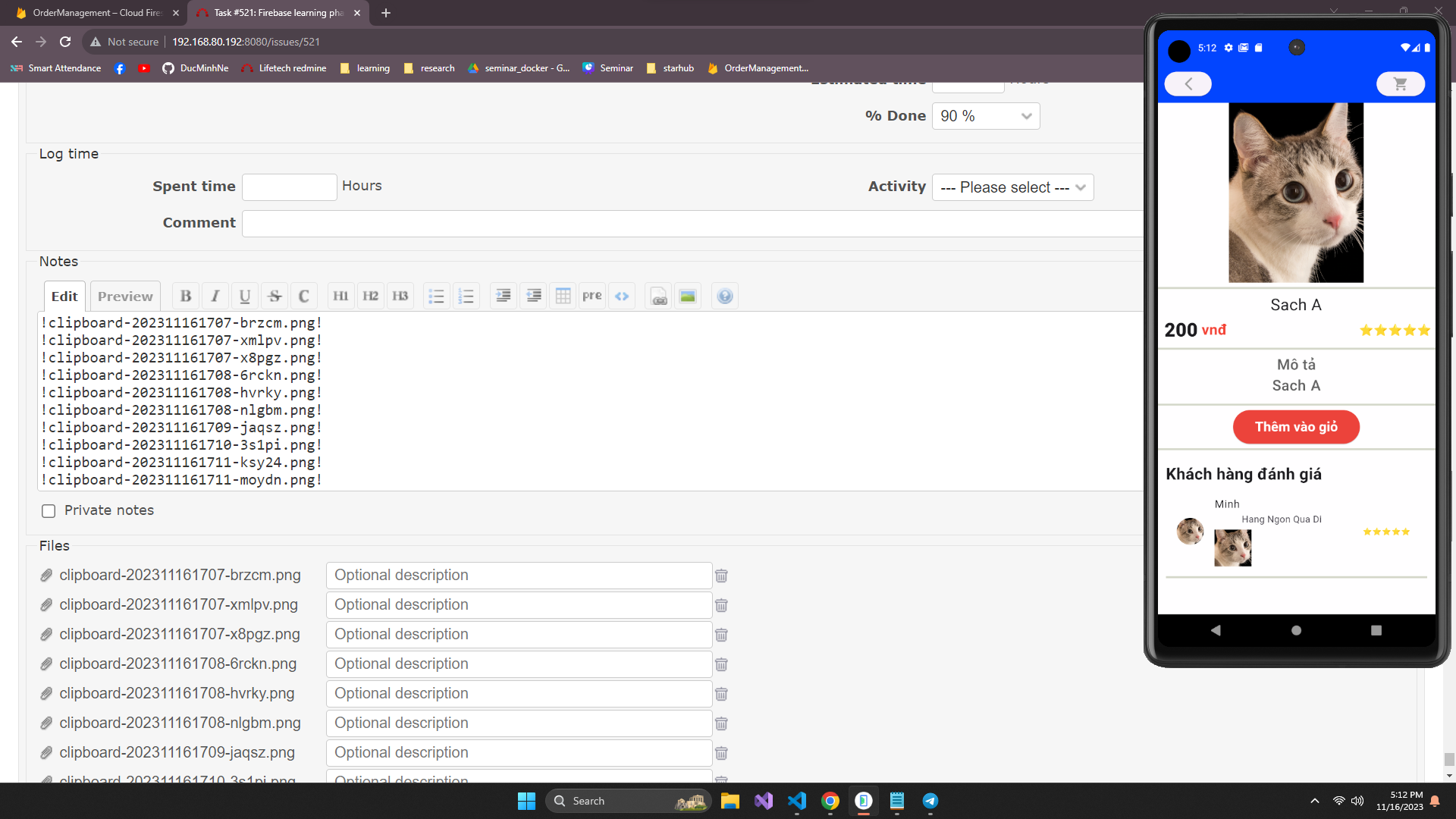The image size is (1456, 819).
Task: Enable the Private notes checkbox
Action: click(49, 511)
